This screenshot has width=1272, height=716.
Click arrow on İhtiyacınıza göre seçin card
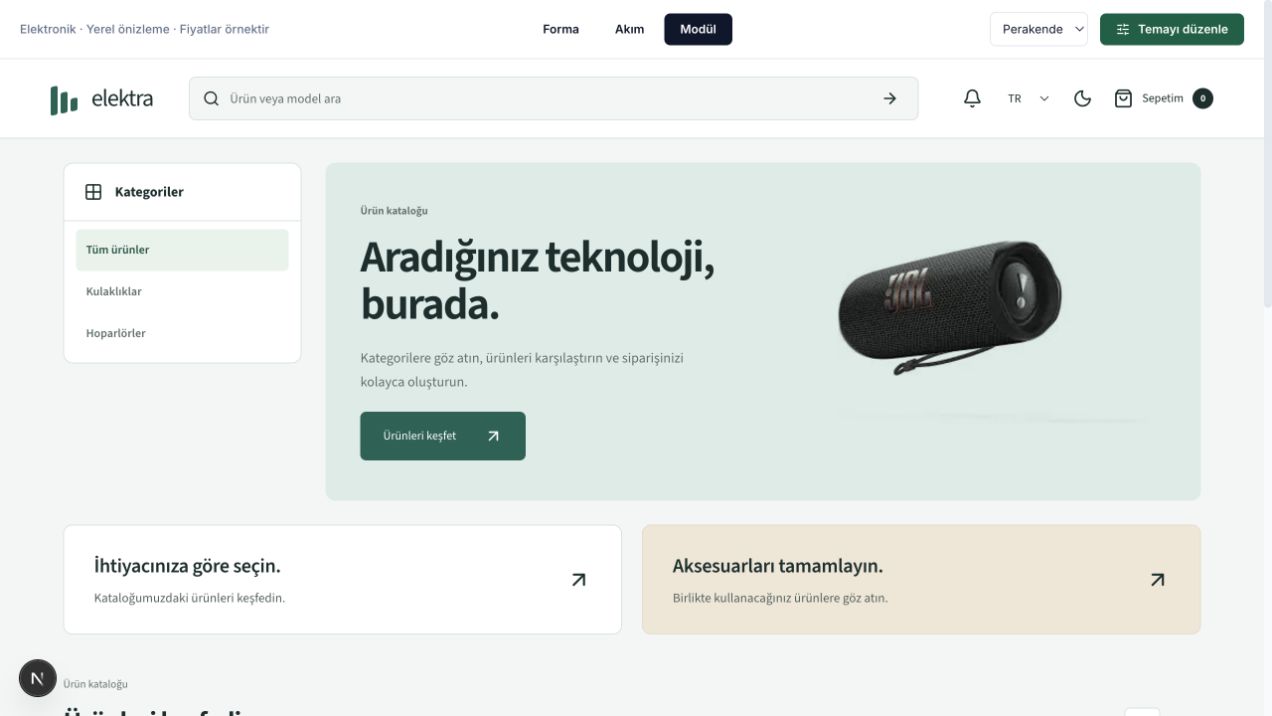[x=579, y=579]
